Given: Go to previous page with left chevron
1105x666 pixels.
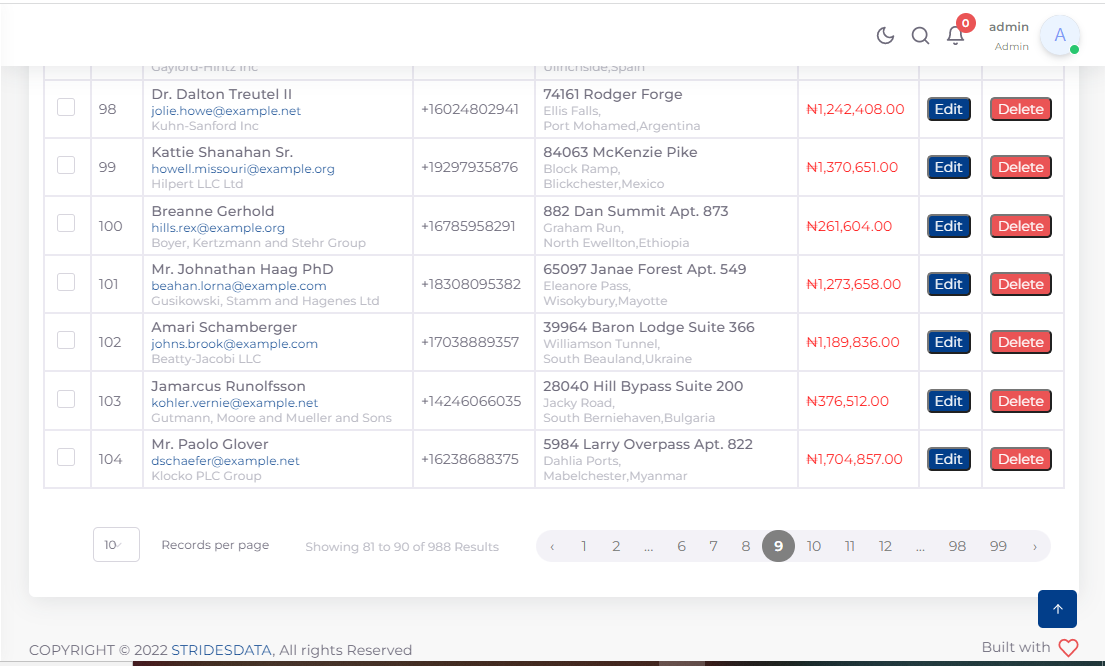Looking at the screenshot, I should [552, 546].
